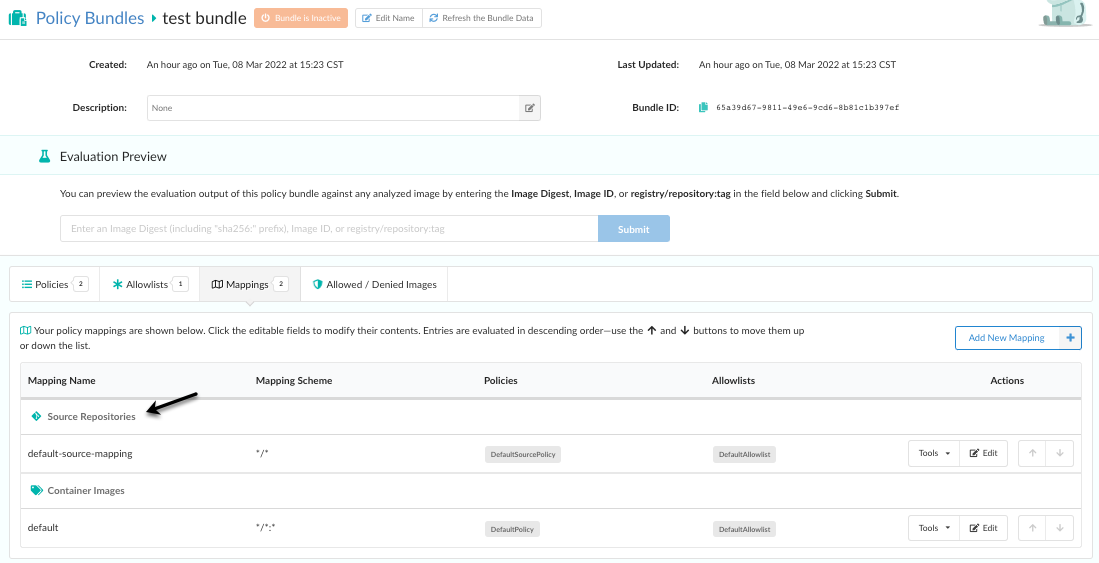The image size is (1099, 563).
Task: Edit the default-source-mapping row
Action: coord(983,453)
